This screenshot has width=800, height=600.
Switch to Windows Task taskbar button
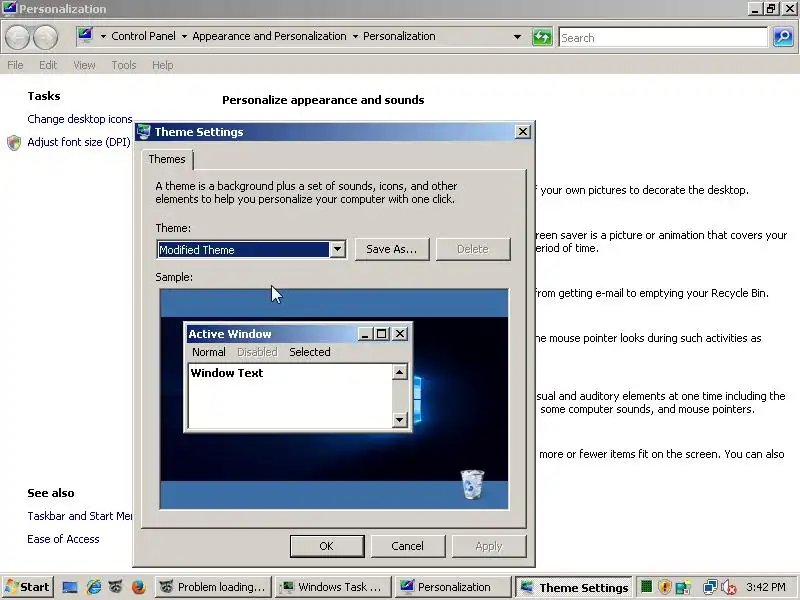[x=333, y=587]
